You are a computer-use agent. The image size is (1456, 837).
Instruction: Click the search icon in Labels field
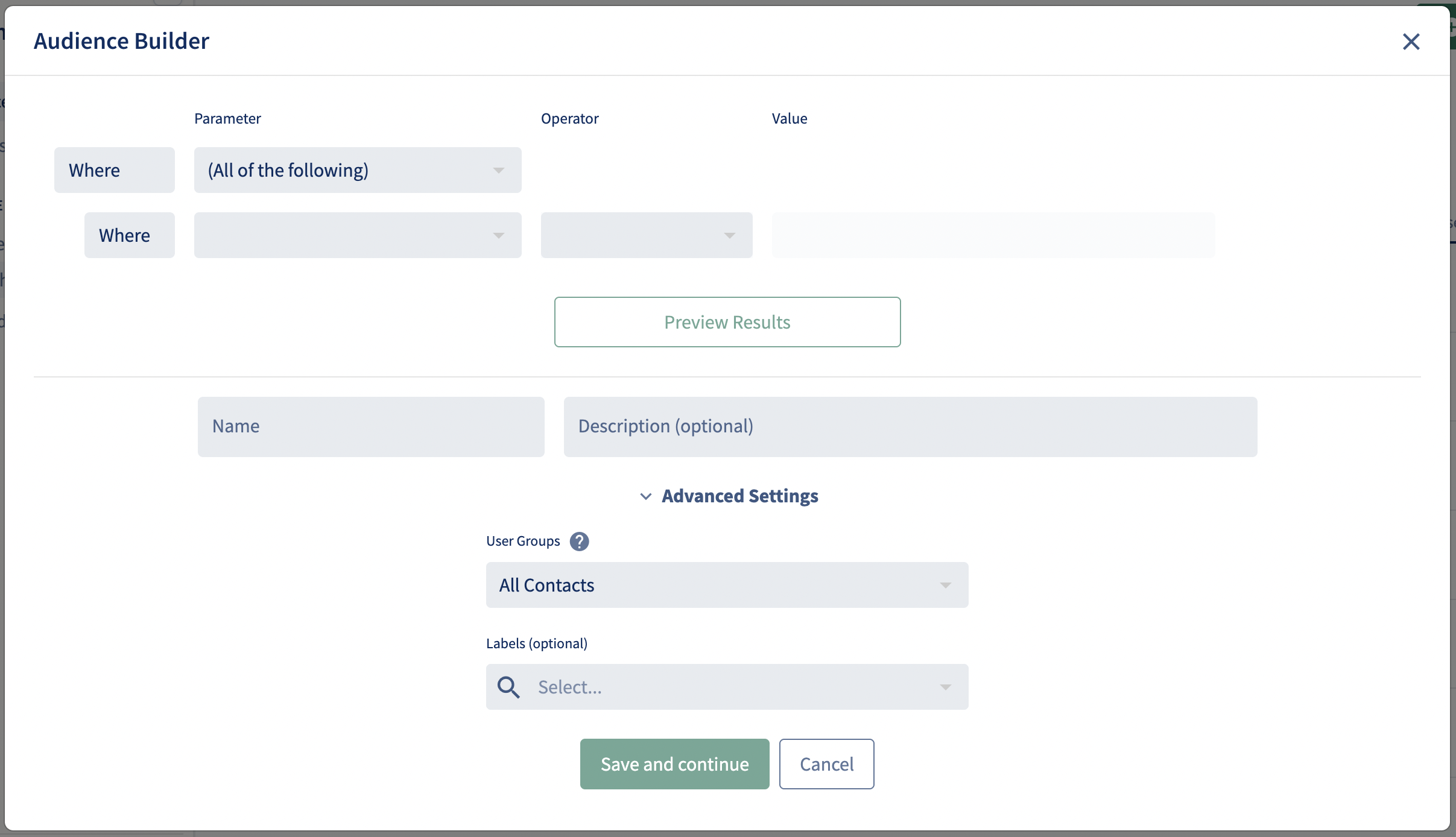click(508, 687)
